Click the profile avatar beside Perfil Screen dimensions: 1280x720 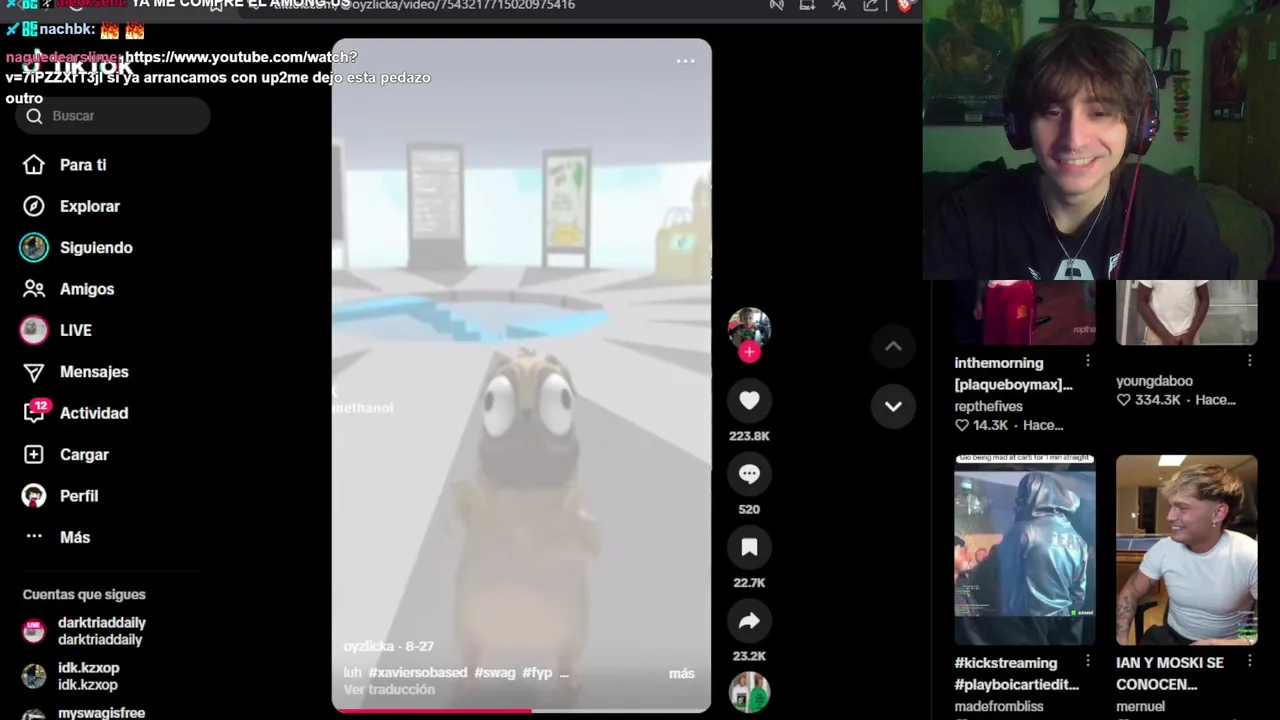[x=34, y=496]
